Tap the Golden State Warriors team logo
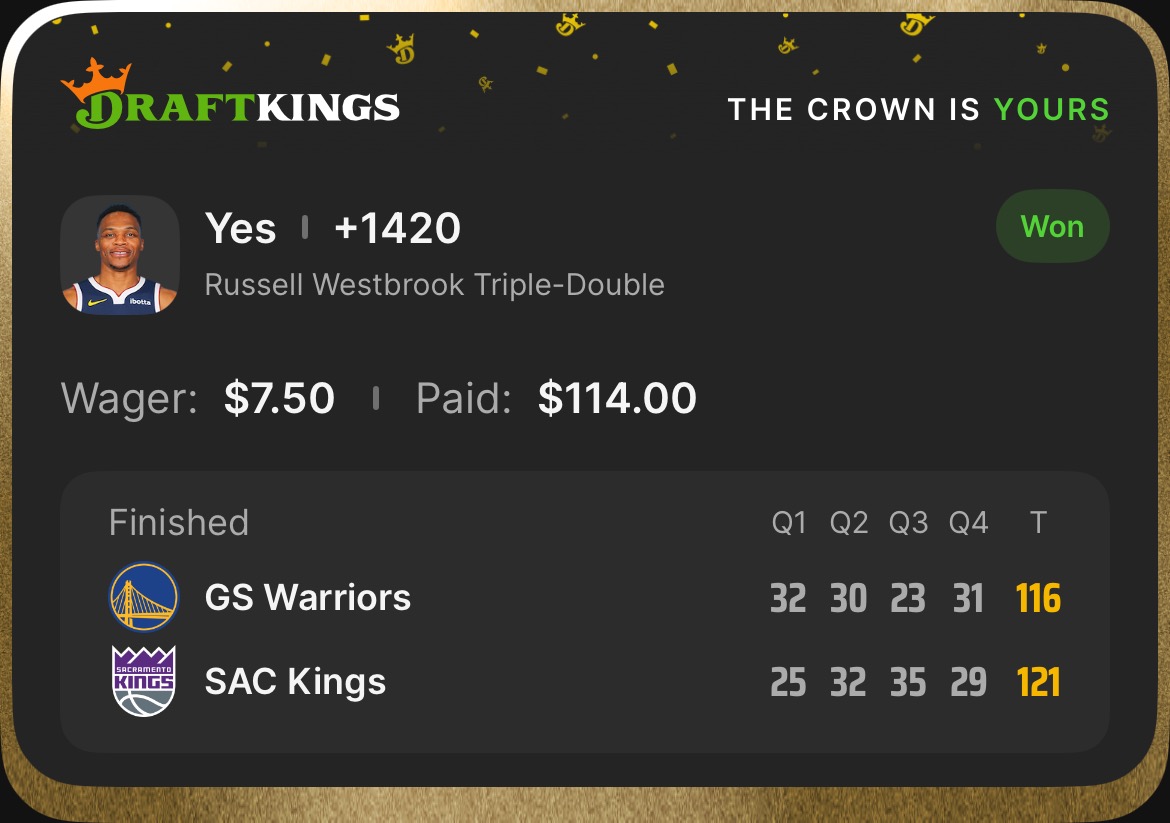Viewport: 1170px width, 823px height. pos(143,597)
